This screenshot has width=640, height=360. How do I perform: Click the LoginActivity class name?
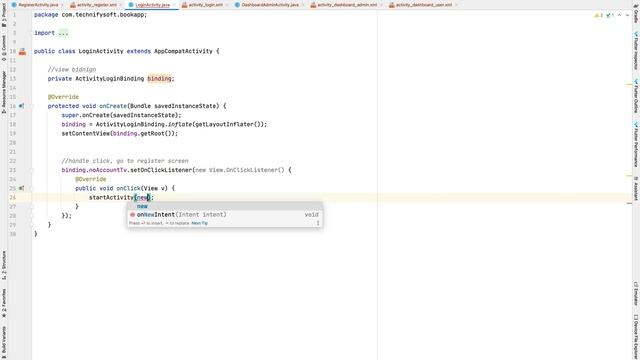(x=101, y=51)
